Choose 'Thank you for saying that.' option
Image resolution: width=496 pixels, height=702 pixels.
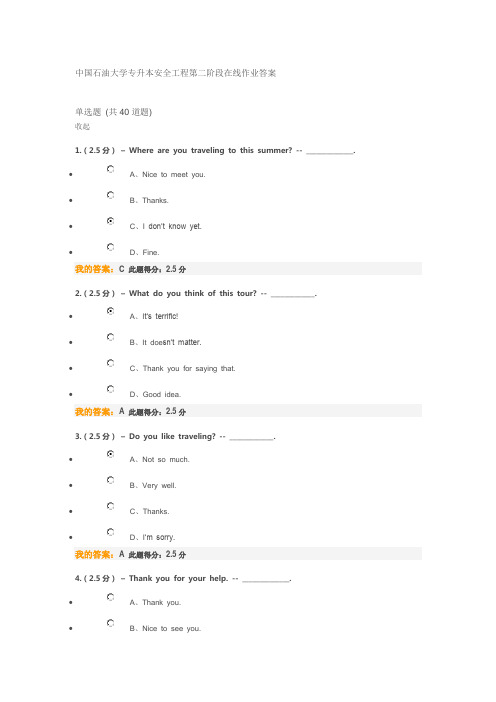pyautogui.click(x=111, y=363)
